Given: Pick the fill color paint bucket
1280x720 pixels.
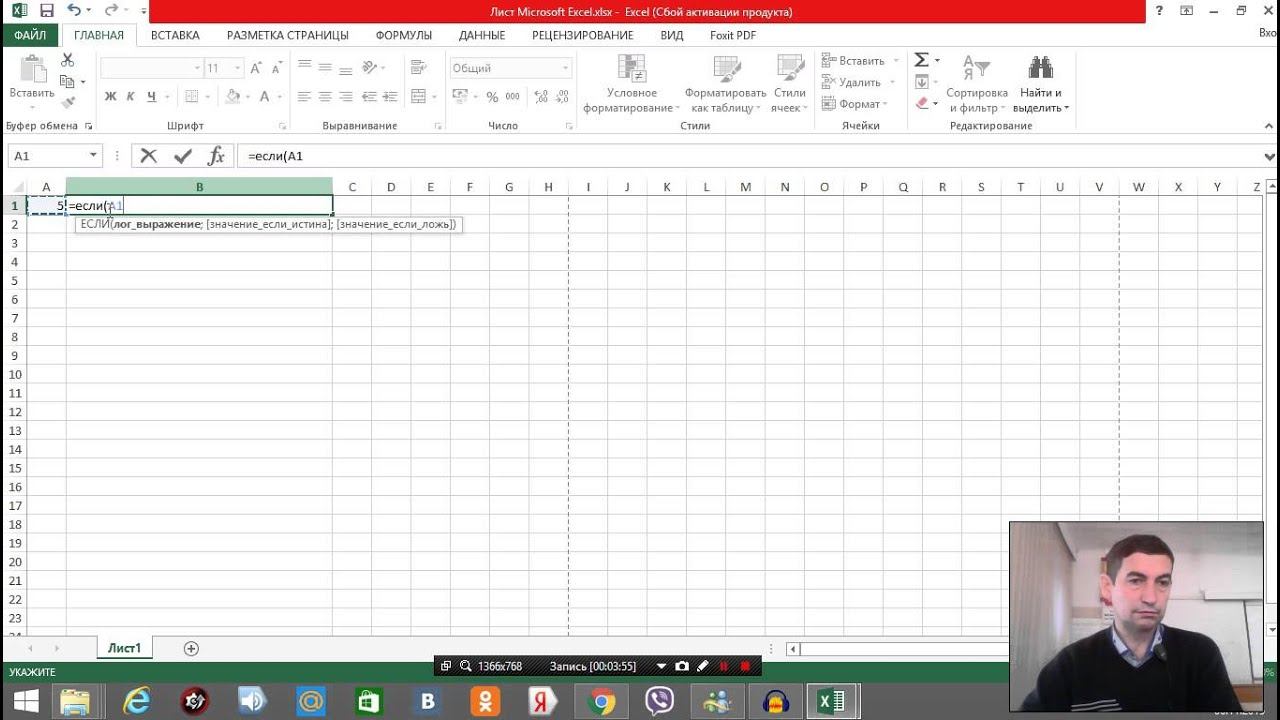Looking at the screenshot, I should tap(232, 97).
